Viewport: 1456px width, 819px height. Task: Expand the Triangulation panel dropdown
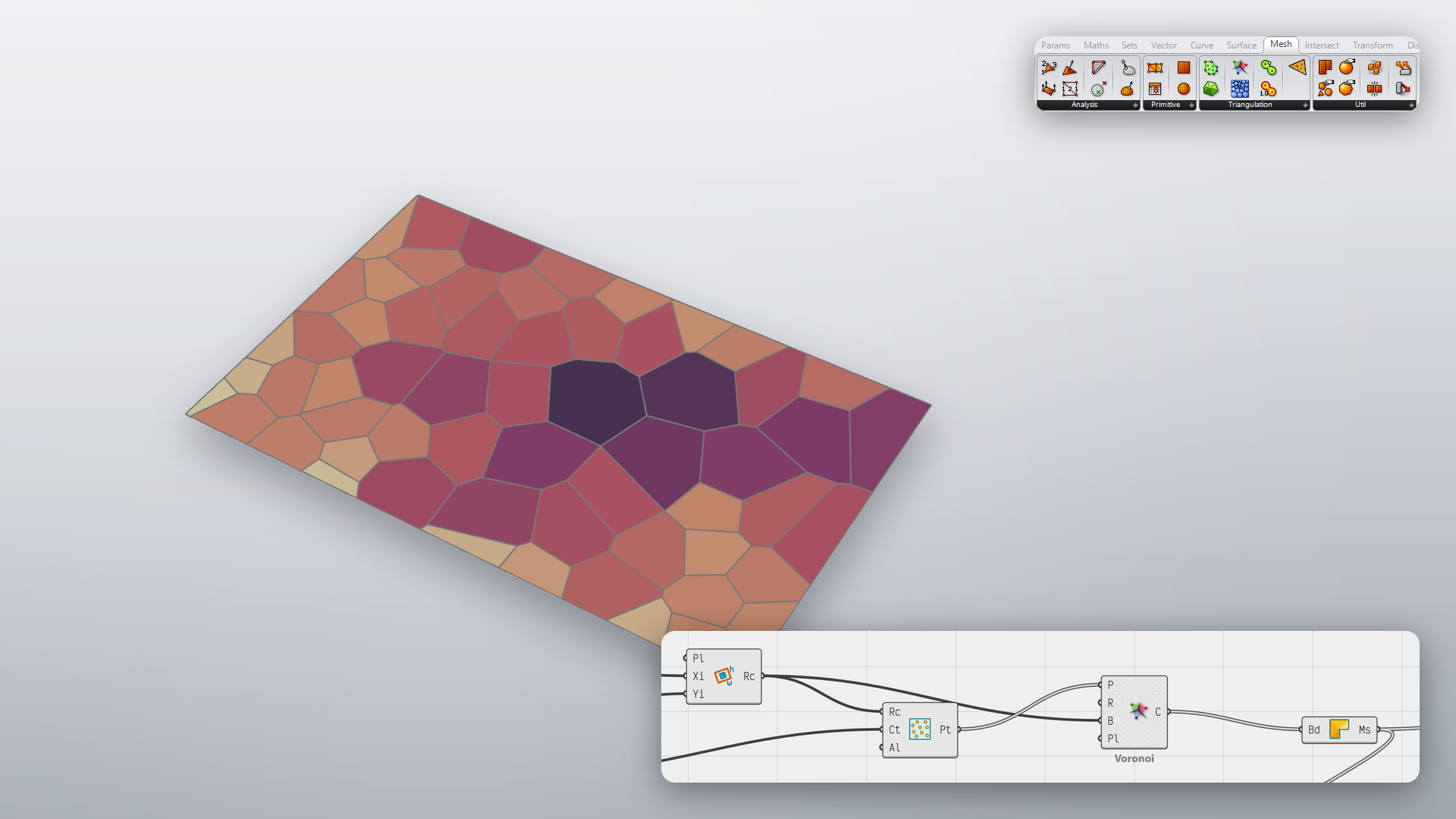pos(1305,105)
